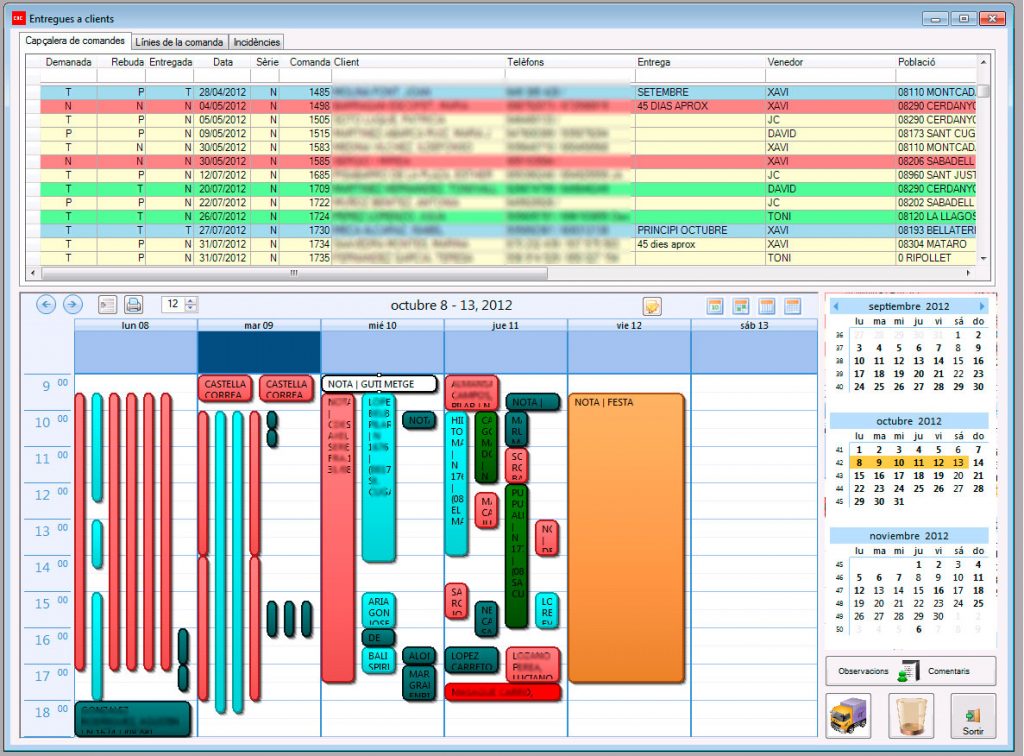This screenshot has height=756, width=1024.
Task: Go to next week with the right arrow icon
Action: pyautogui.click(x=72, y=305)
